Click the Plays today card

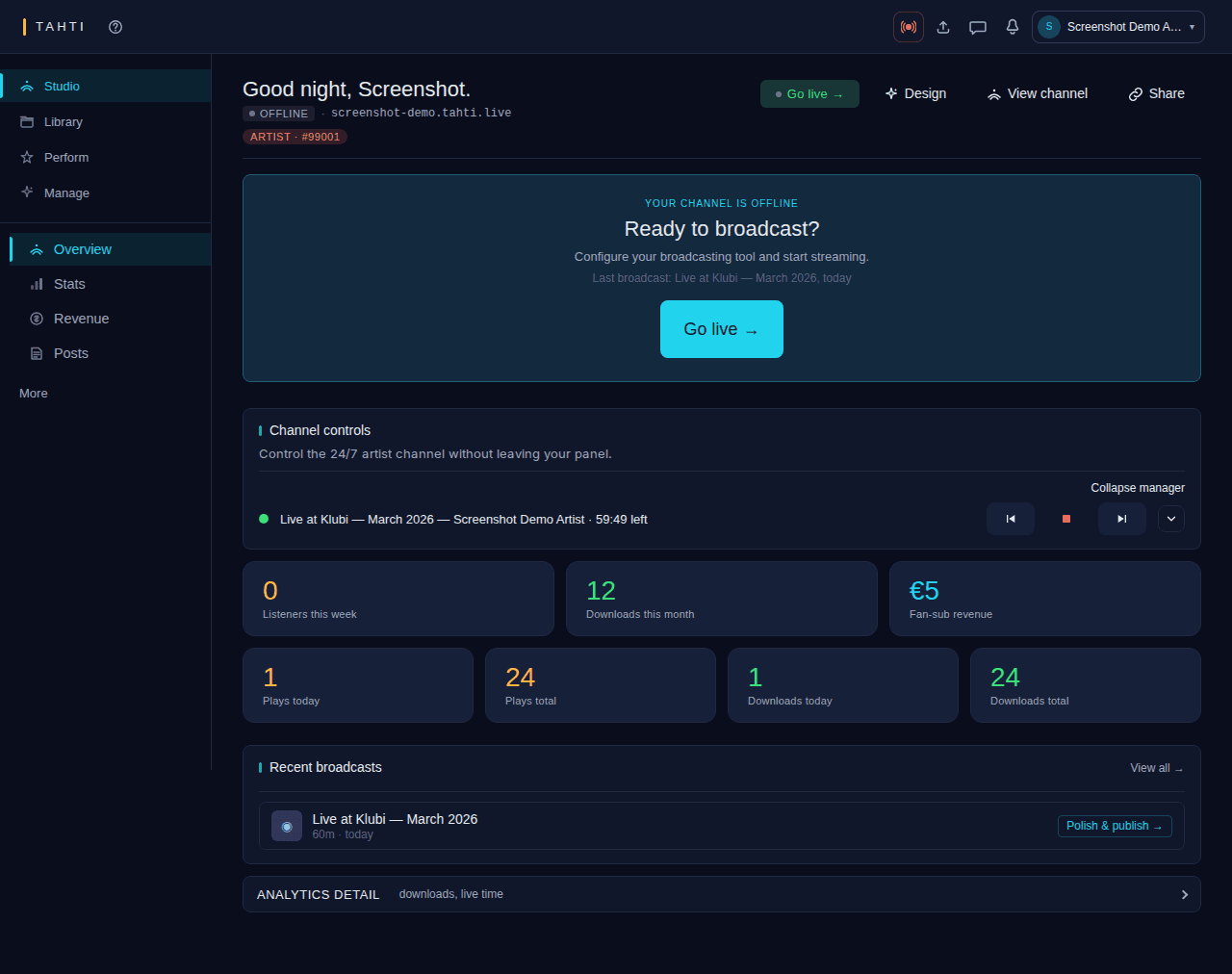click(358, 685)
